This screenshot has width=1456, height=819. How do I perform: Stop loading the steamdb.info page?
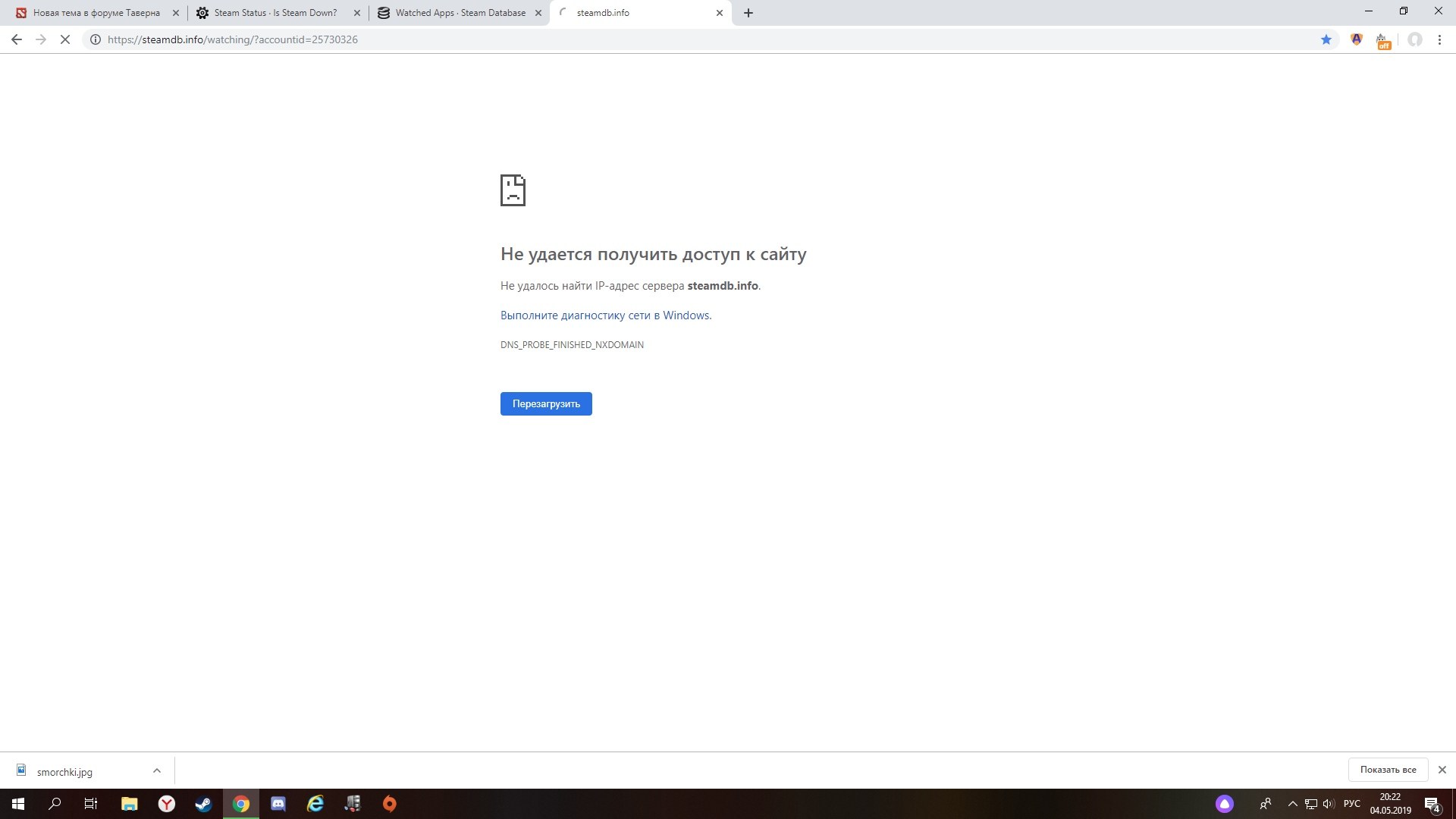pyautogui.click(x=65, y=39)
